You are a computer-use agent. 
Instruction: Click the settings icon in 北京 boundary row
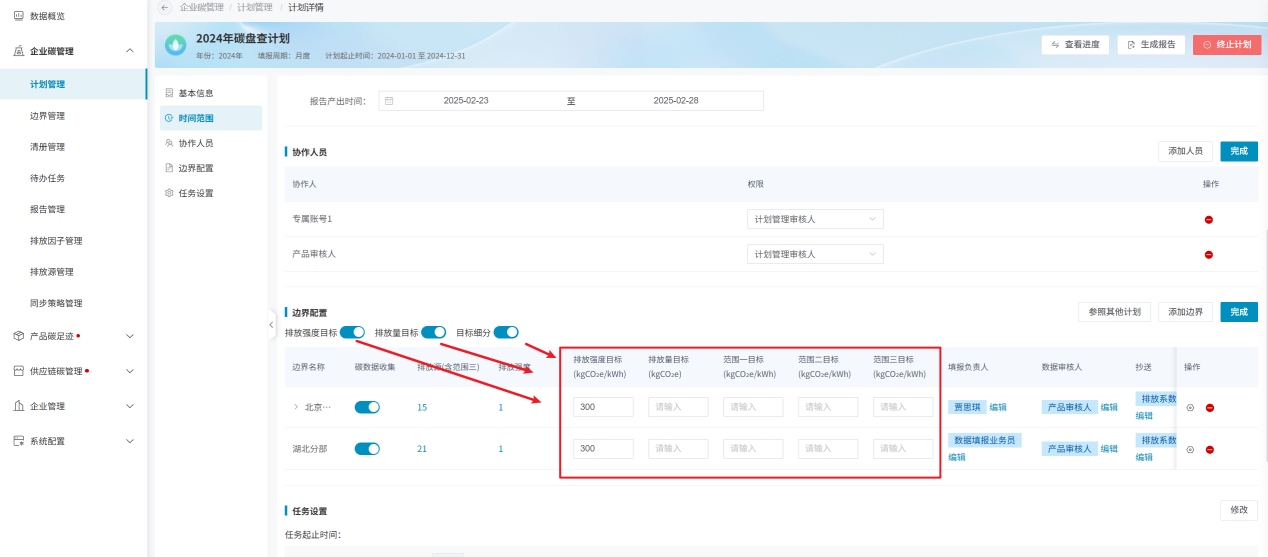pos(1190,407)
